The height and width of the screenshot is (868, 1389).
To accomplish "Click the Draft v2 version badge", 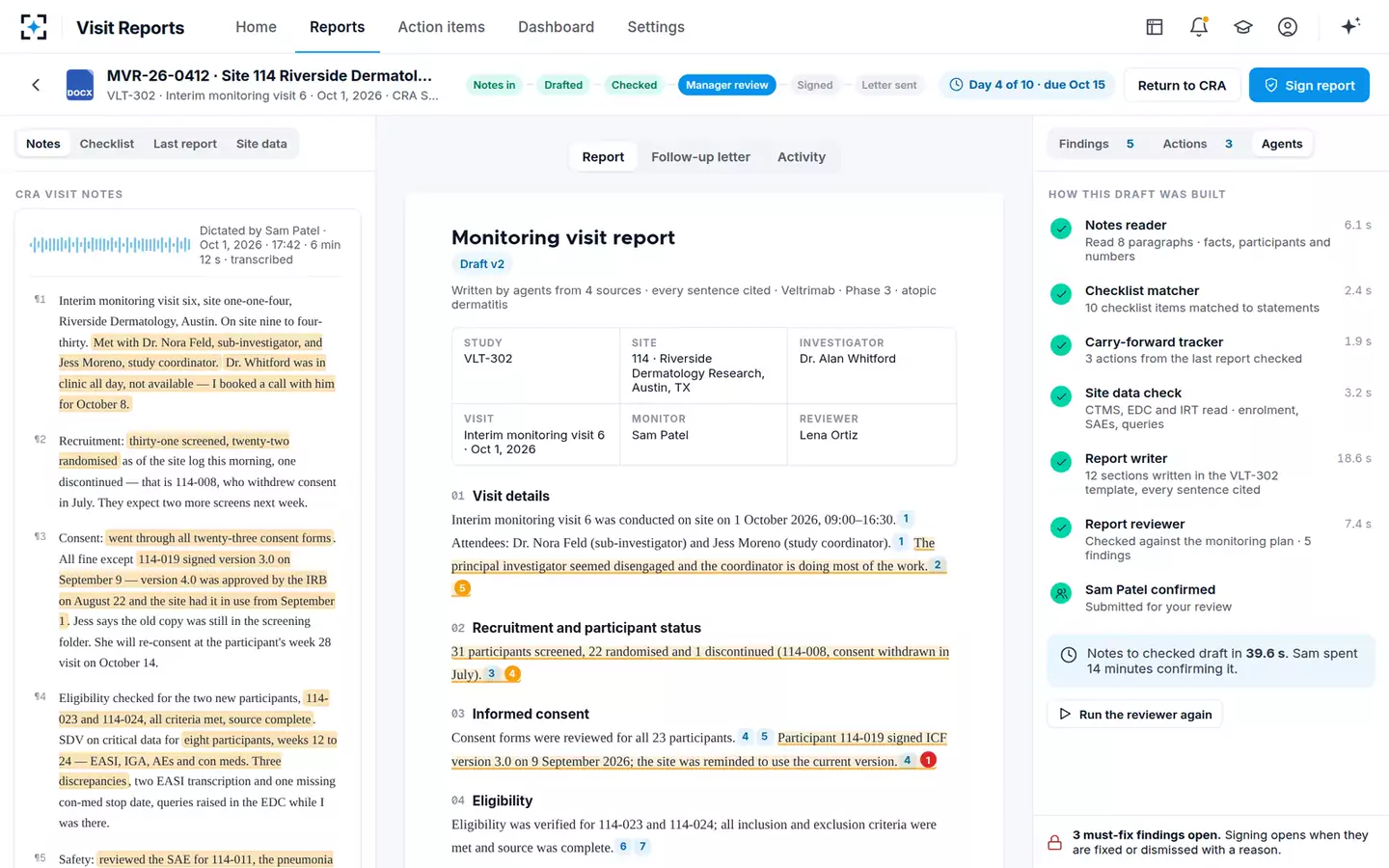I will [x=481, y=264].
